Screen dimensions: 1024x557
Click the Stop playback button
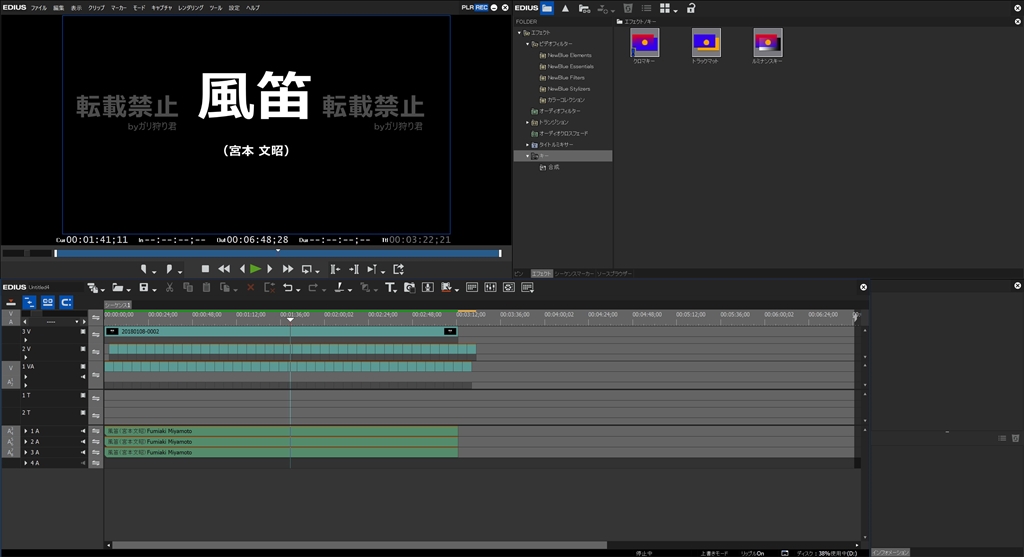tap(205, 269)
